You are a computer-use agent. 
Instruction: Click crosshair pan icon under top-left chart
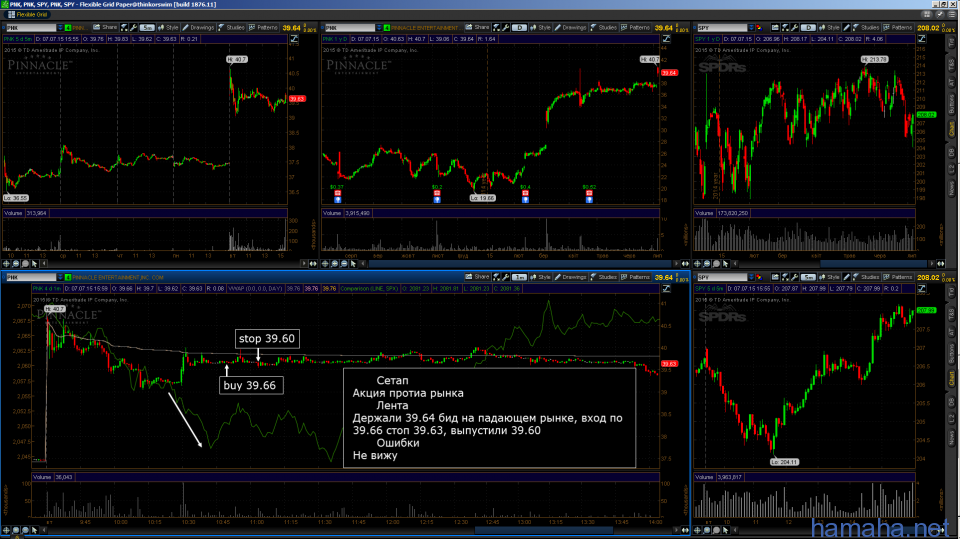click(x=6, y=264)
